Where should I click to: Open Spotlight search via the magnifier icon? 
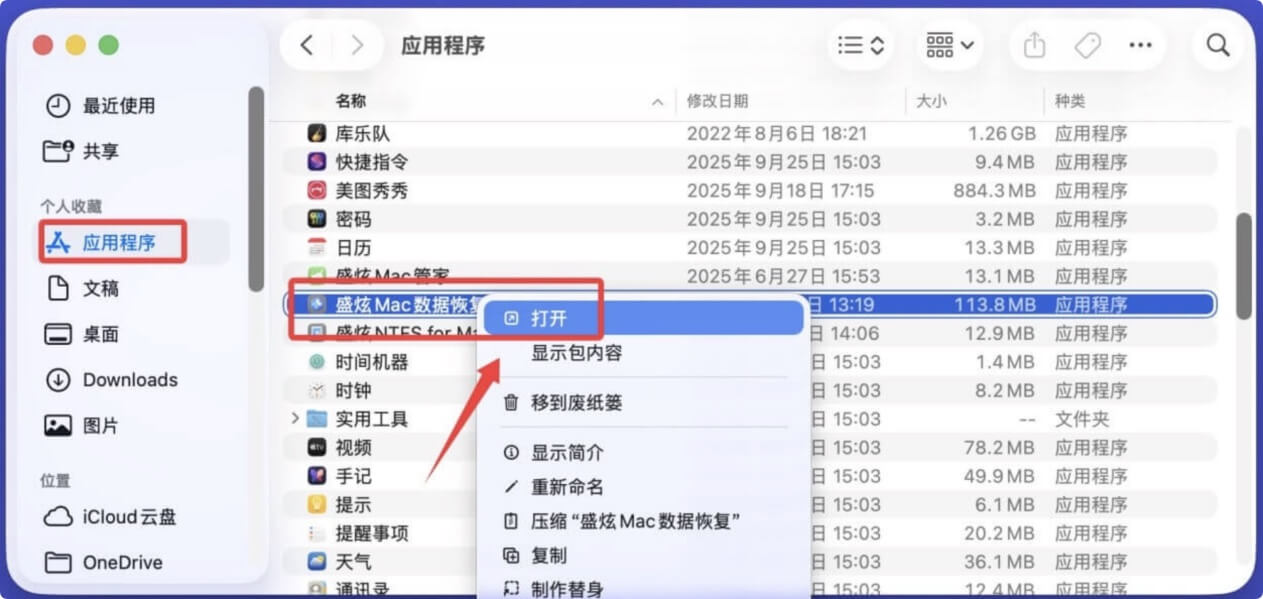point(1216,45)
